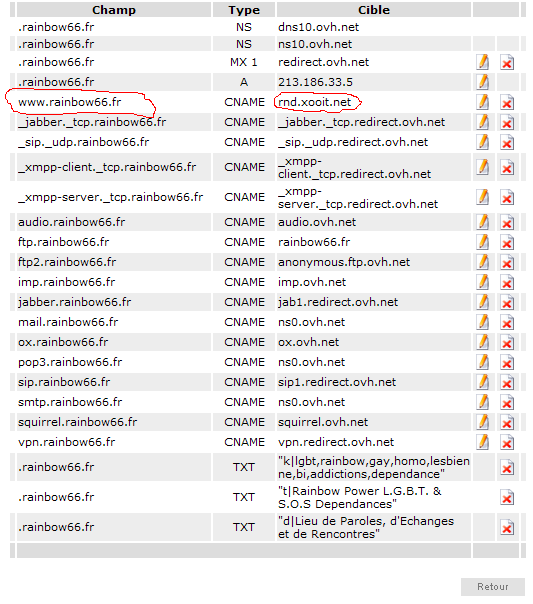Delete the ftp.rainbow66.fr record
533x604 pixels.
point(507,242)
